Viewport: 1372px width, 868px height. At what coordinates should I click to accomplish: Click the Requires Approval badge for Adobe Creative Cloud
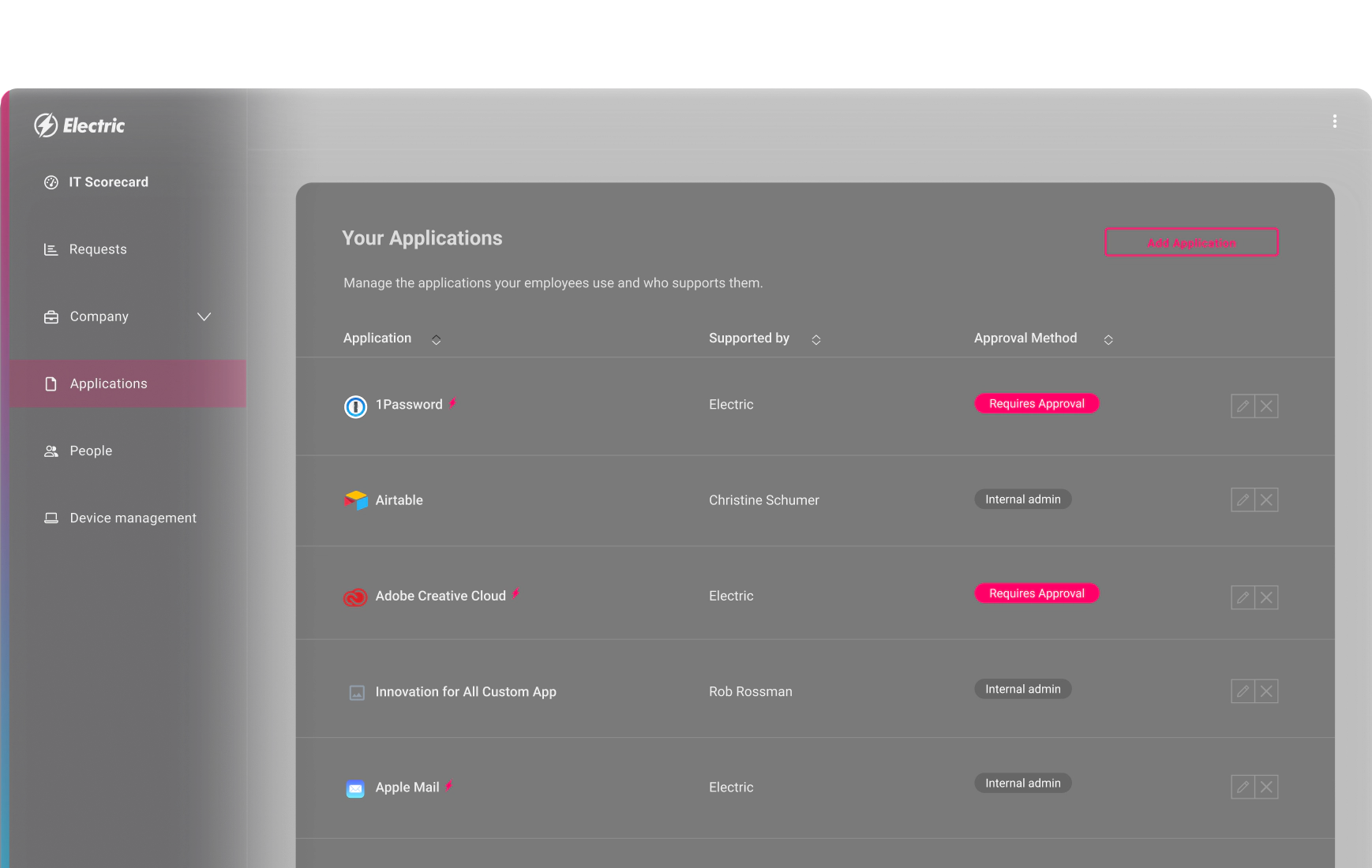1036,593
